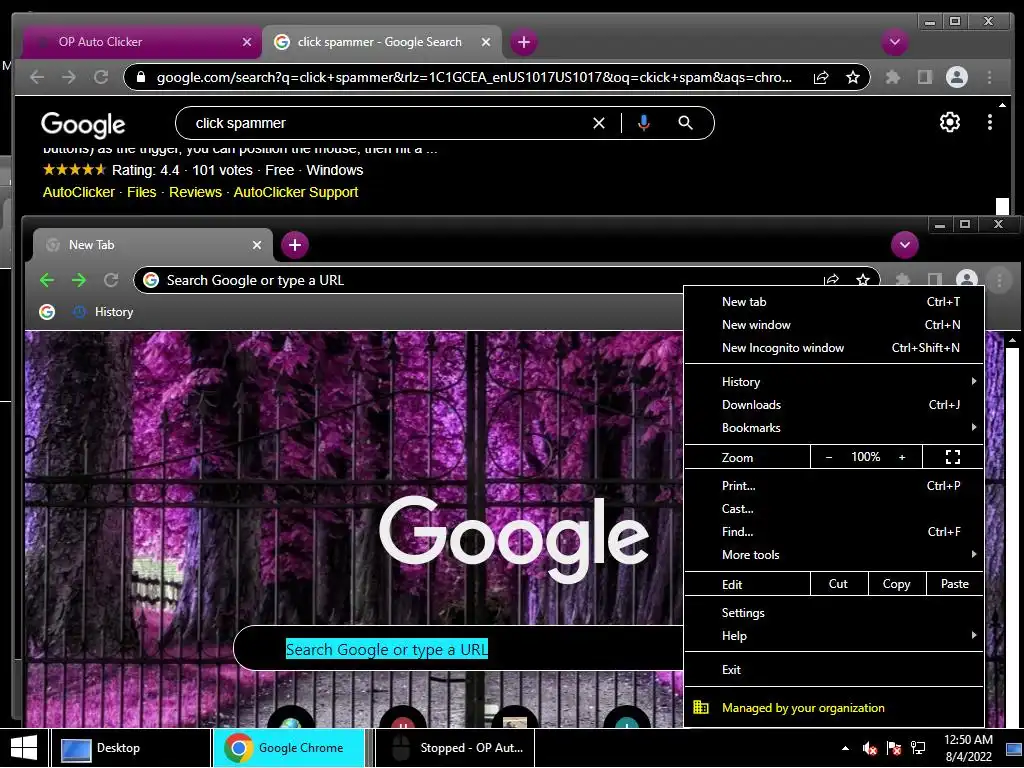The height and width of the screenshot is (768, 1024).
Task: Choose Exit in Chrome menu
Action: [x=834, y=669]
